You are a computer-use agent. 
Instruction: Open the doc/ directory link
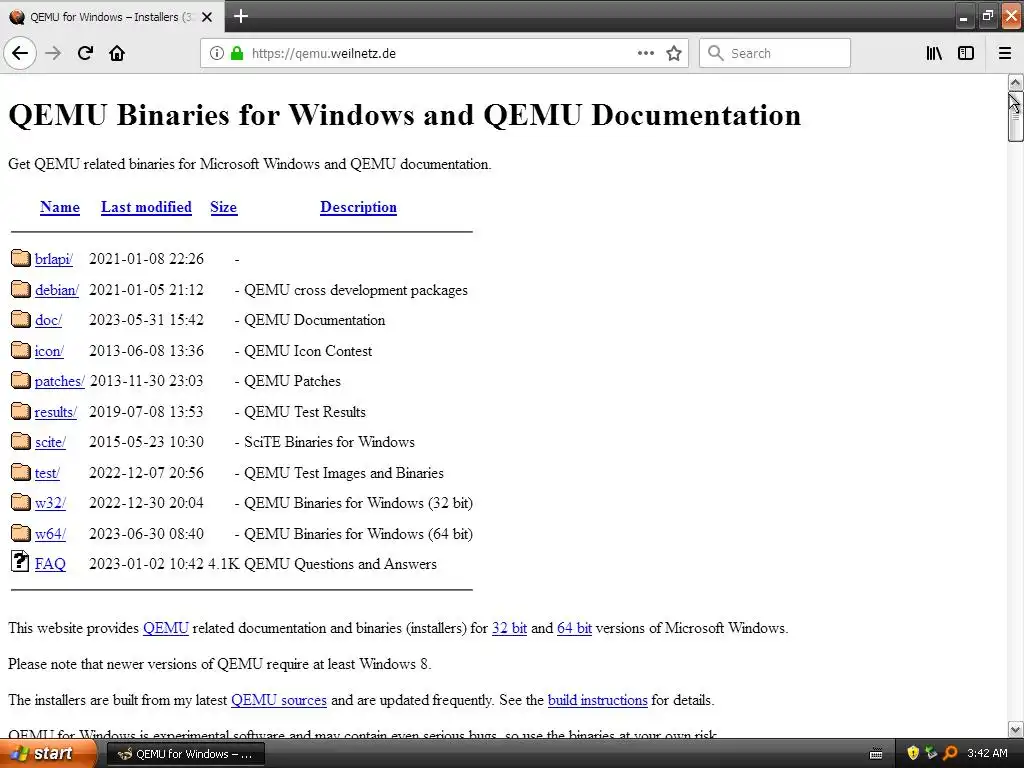[48, 320]
